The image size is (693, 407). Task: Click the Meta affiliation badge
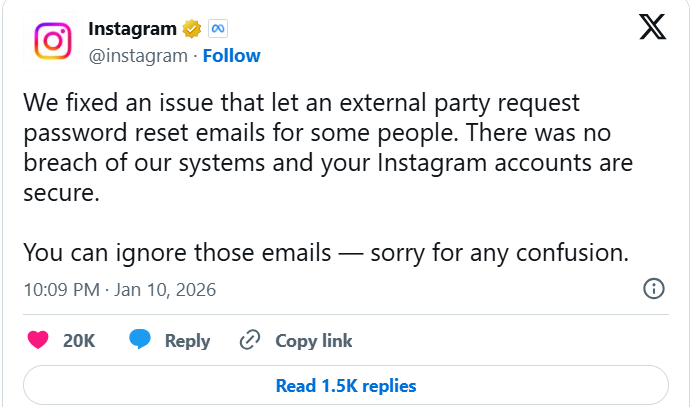217,29
